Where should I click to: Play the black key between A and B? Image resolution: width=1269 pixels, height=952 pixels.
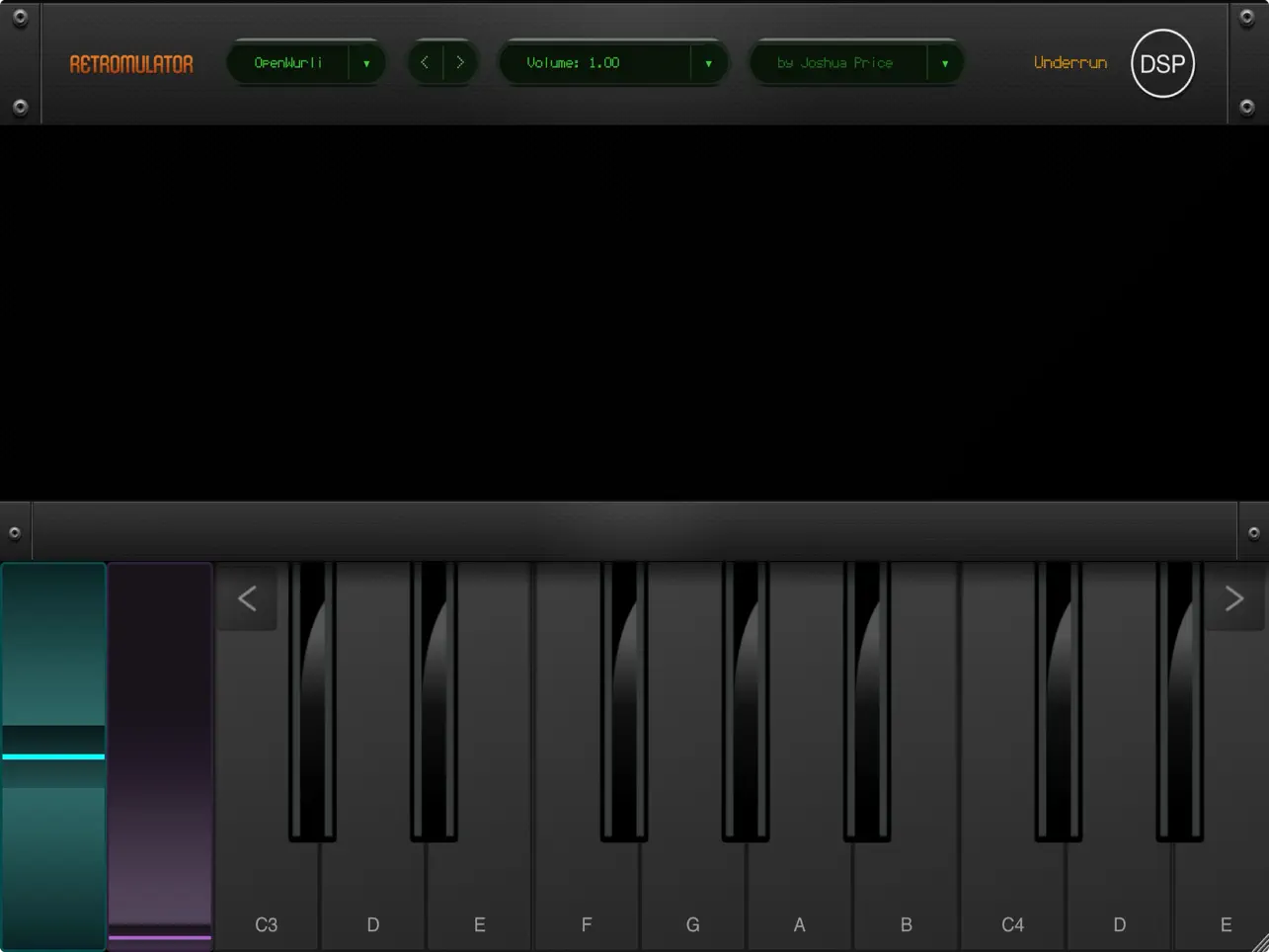(867, 701)
